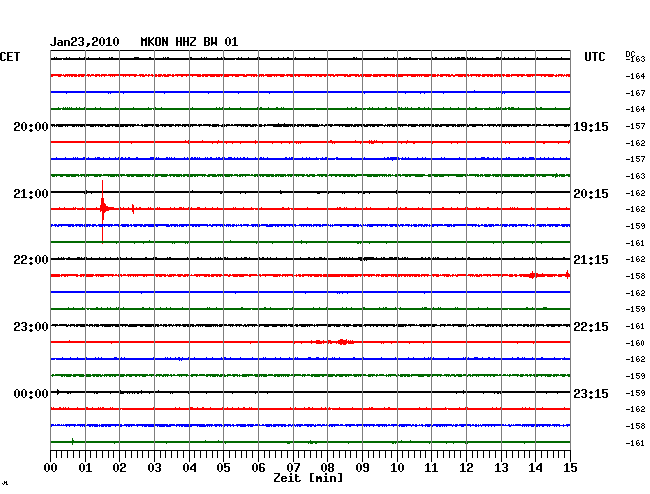
Task: Click the 14 minute axis label
Action: coord(536,468)
